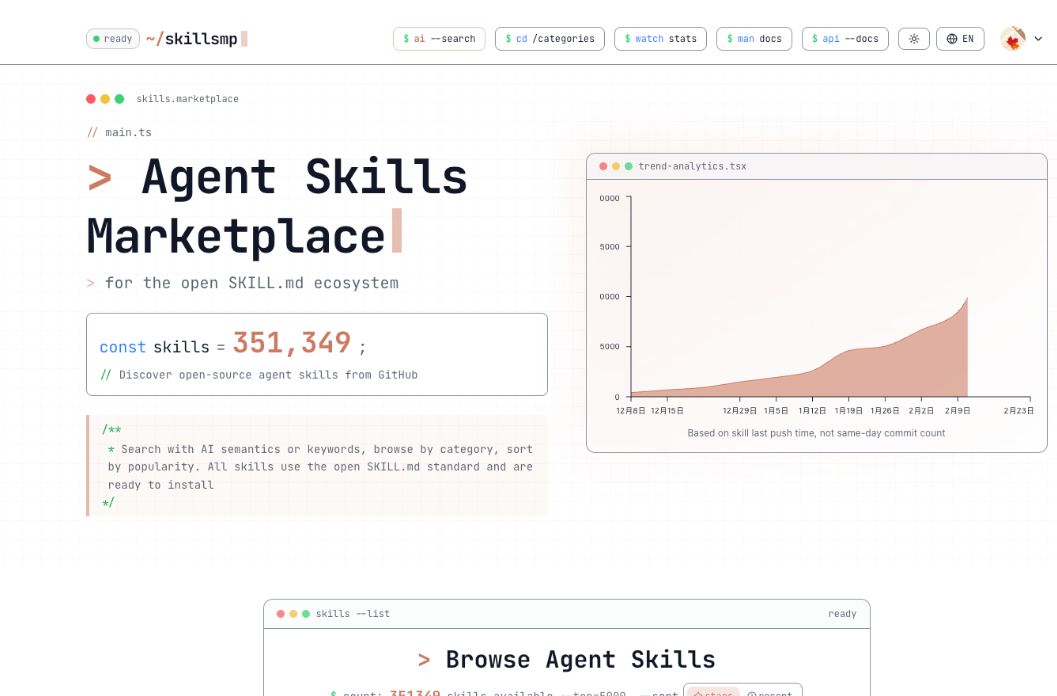This screenshot has height=696, width=1057.
Task: Toggle the light/dark theme sun button
Action: point(913,39)
